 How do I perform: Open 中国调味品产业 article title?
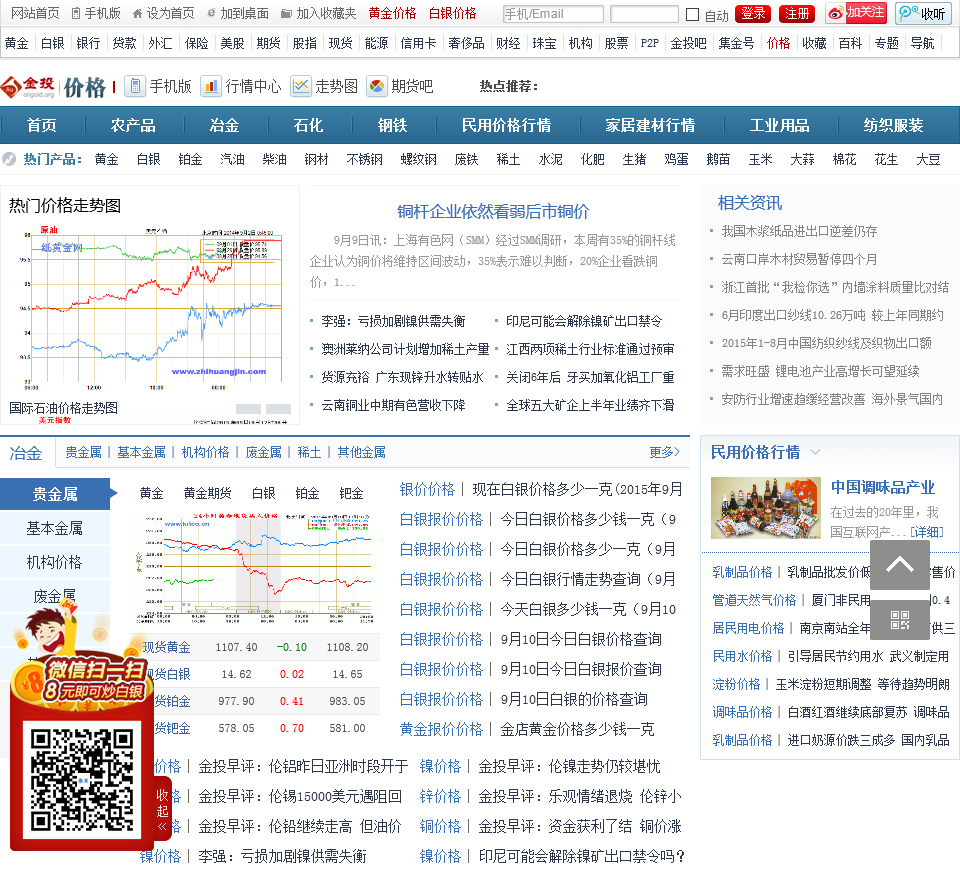pyautogui.click(x=882, y=487)
